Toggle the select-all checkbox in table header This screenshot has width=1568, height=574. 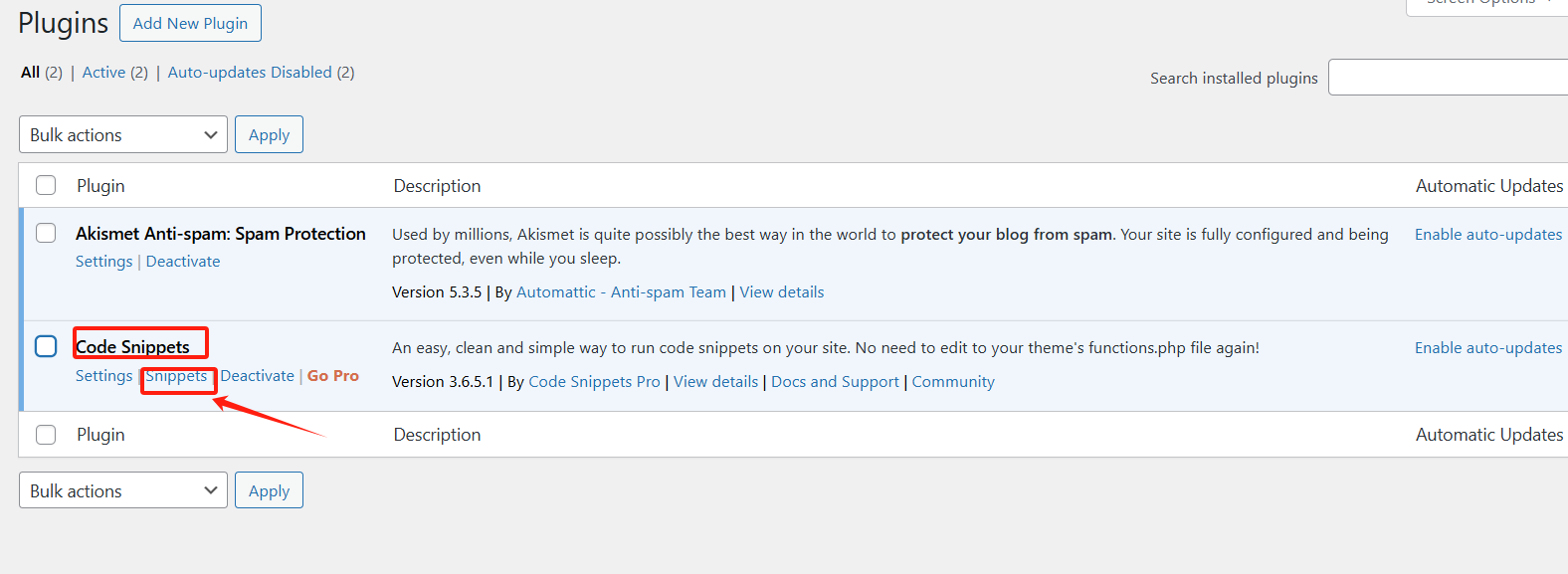coord(46,185)
